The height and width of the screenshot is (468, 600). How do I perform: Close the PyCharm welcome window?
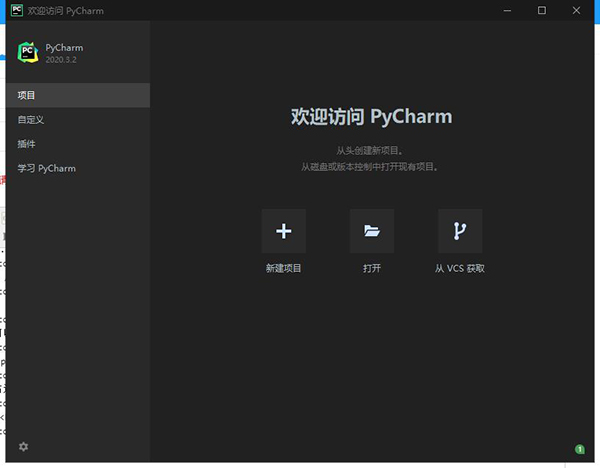tap(576, 11)
